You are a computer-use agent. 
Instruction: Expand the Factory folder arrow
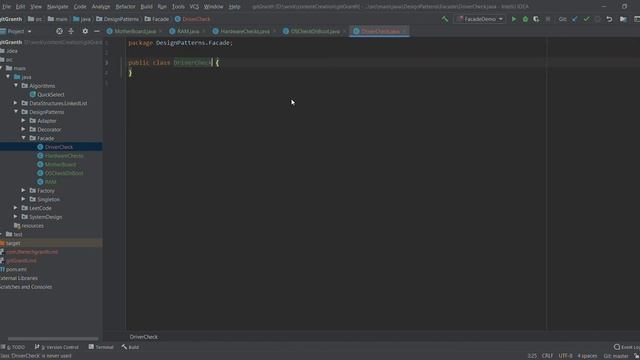[23, 191]
